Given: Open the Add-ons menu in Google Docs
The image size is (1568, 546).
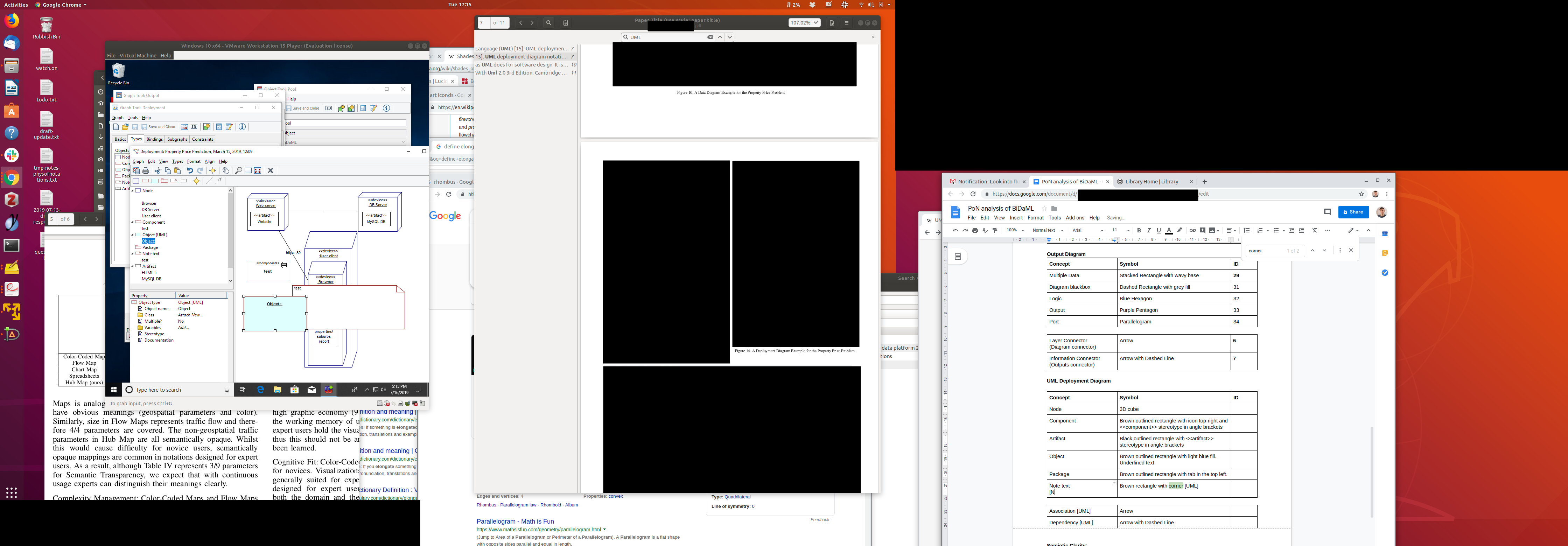Looking at the screenshot, I should pyautogui.click(x=1075, y=218).
